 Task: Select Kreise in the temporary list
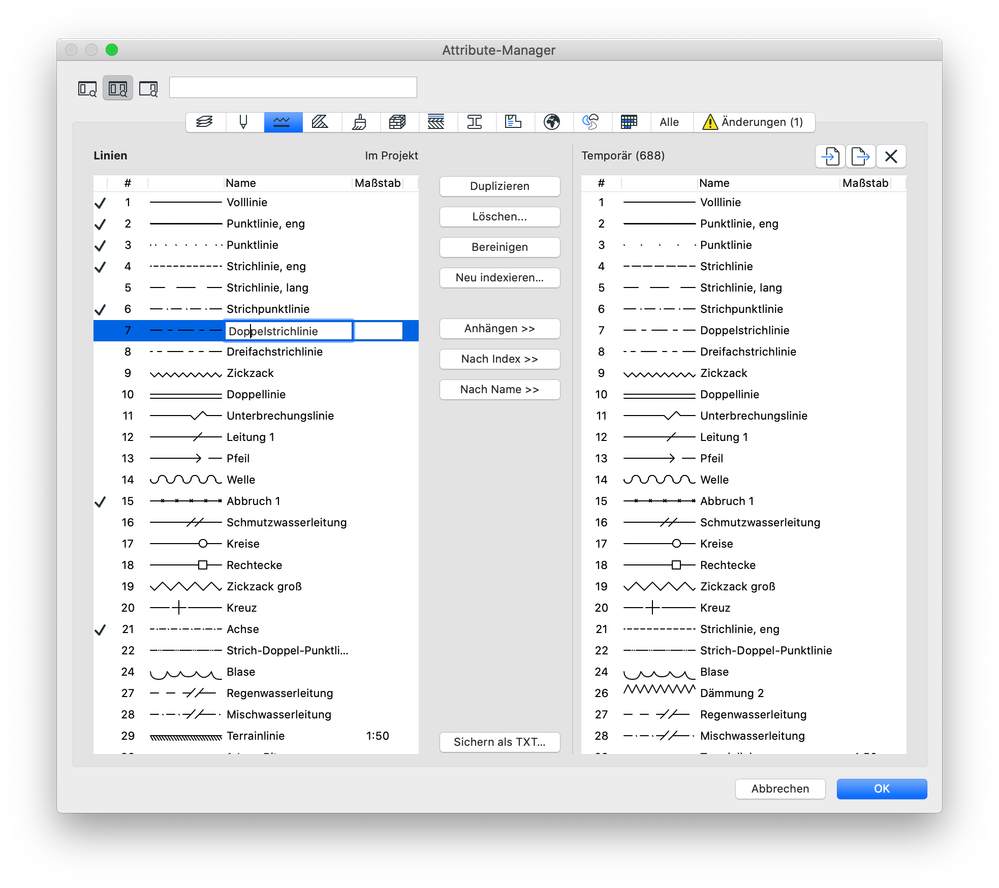(x=744, y=544)
